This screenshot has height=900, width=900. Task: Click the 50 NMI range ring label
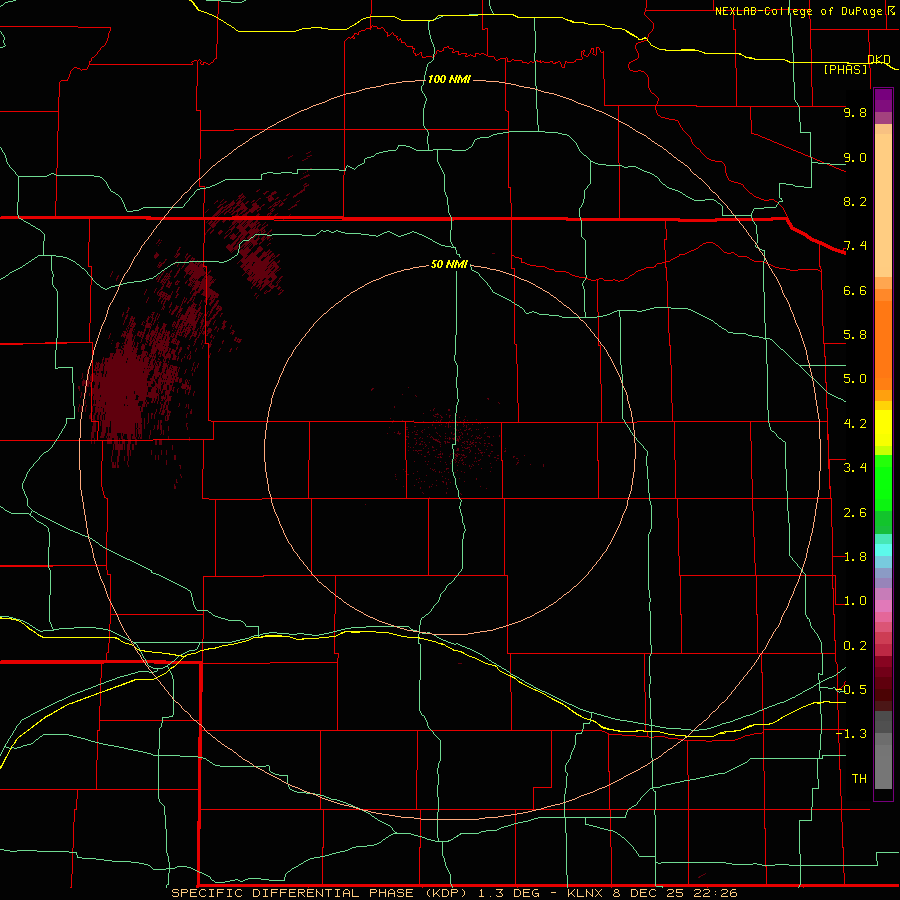coord(449,264)
